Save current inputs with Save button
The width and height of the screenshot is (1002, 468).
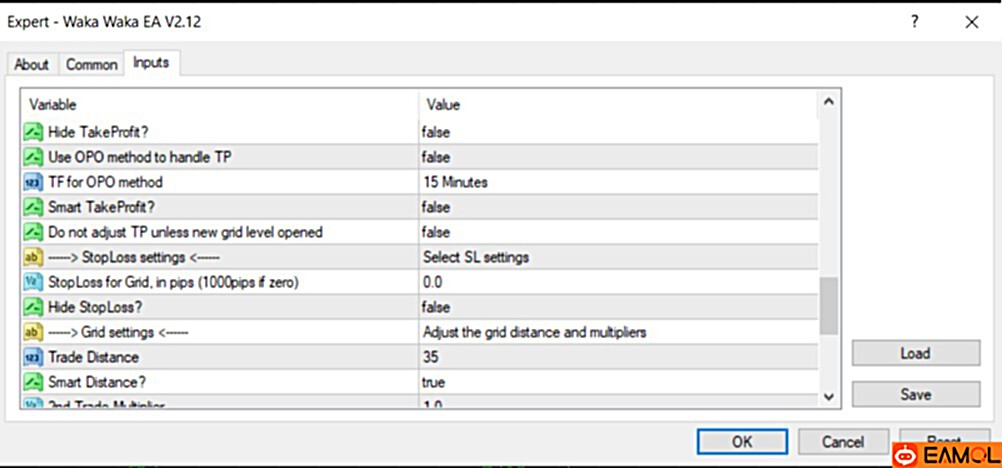[916, 394]
